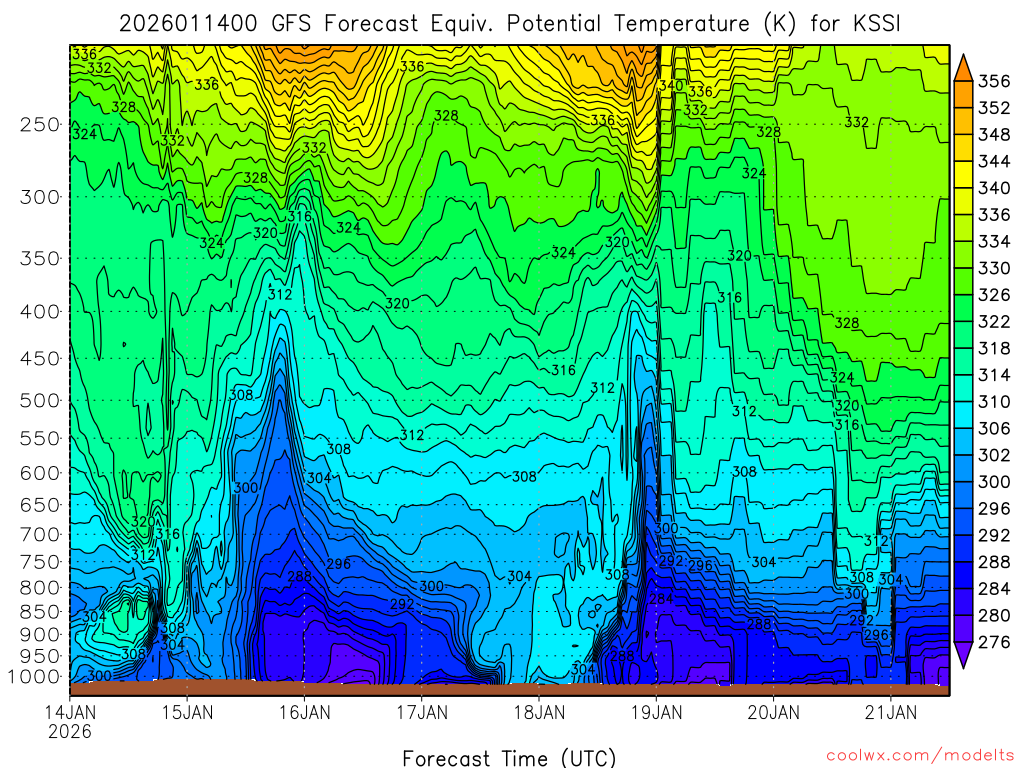1024x768 pixels.
Task: Select the 300 pressure-axis label
Action: [x=40, y=197]
